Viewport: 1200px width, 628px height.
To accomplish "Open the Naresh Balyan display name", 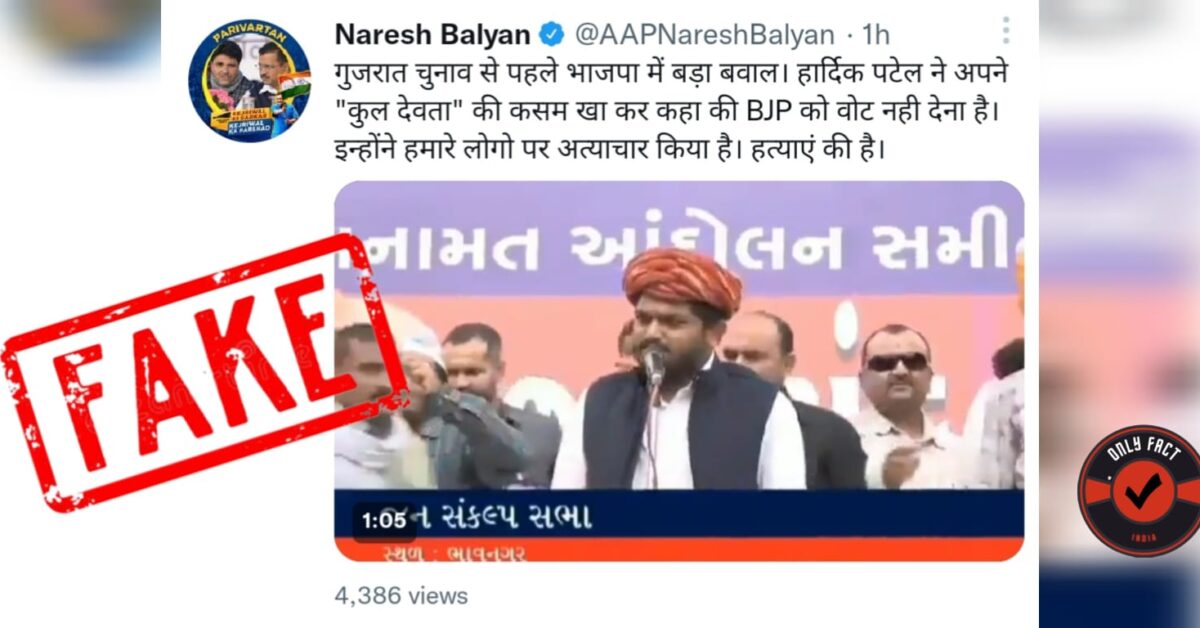I will (x=432, y=35).
